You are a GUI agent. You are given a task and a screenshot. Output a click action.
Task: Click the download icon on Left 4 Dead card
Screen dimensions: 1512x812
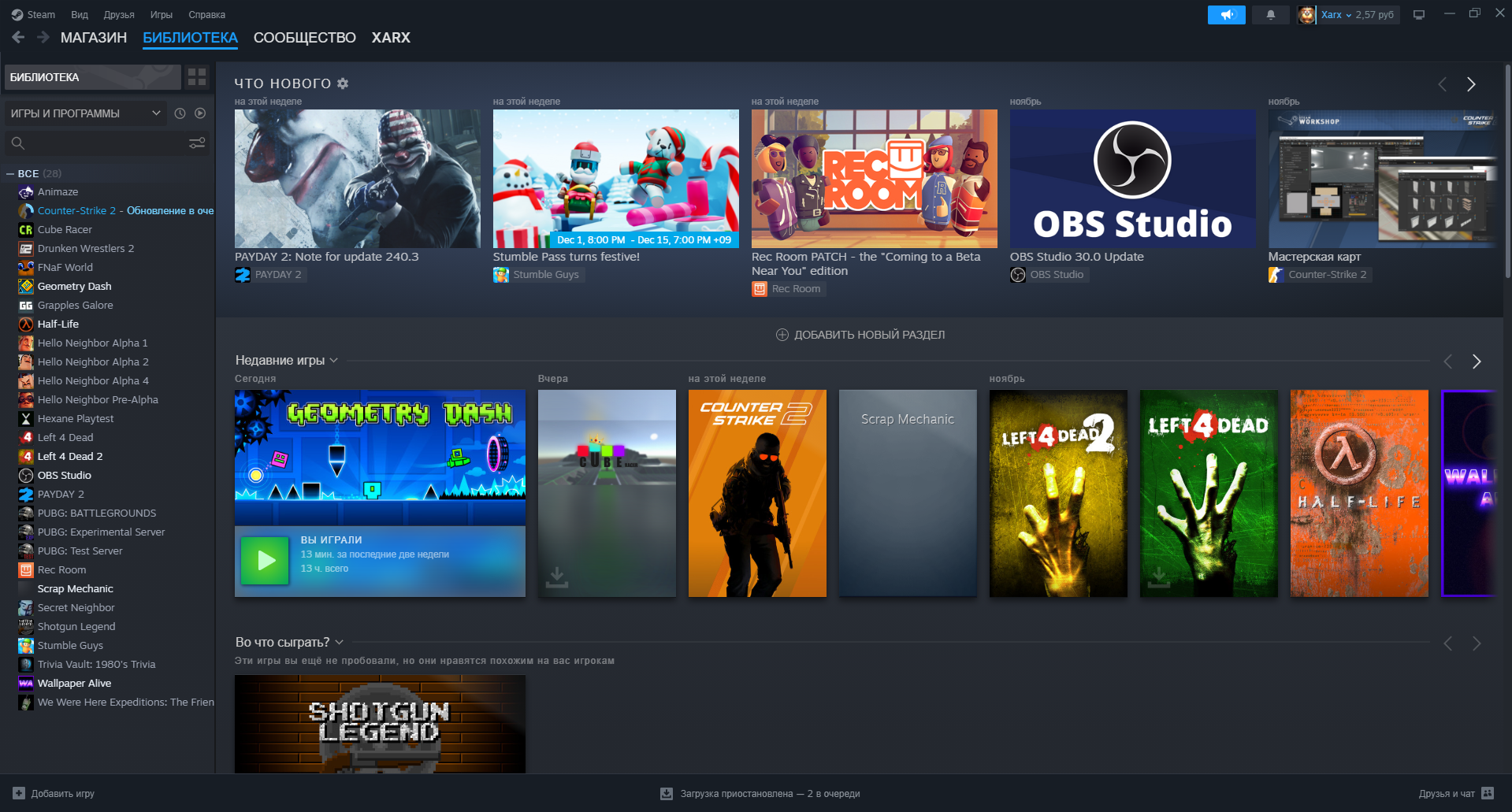1159,577
